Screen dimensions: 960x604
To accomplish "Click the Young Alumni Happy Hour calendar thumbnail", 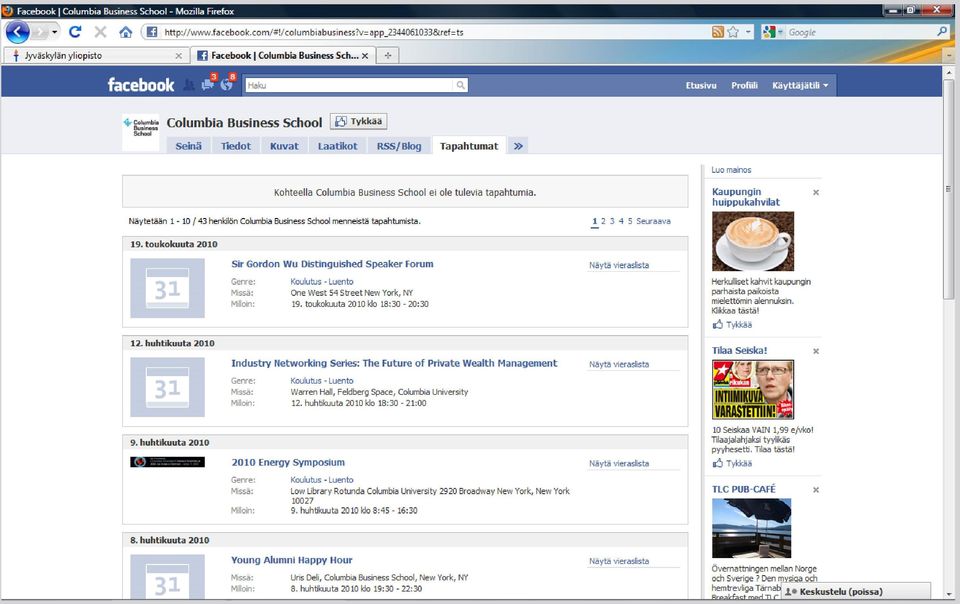I will coord(167,576).
